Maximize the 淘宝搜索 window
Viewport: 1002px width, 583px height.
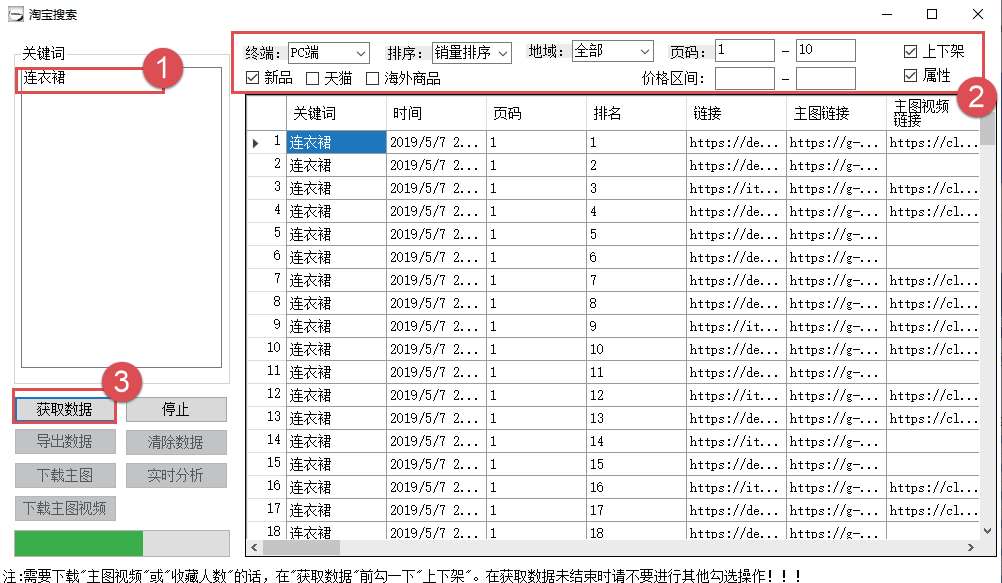932,14
